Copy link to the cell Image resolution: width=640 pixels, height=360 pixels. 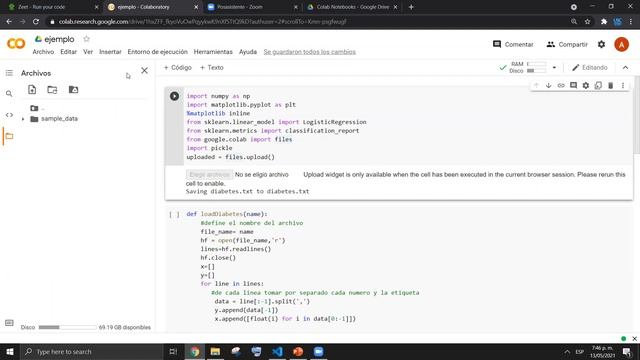click(x=561, y=85)
